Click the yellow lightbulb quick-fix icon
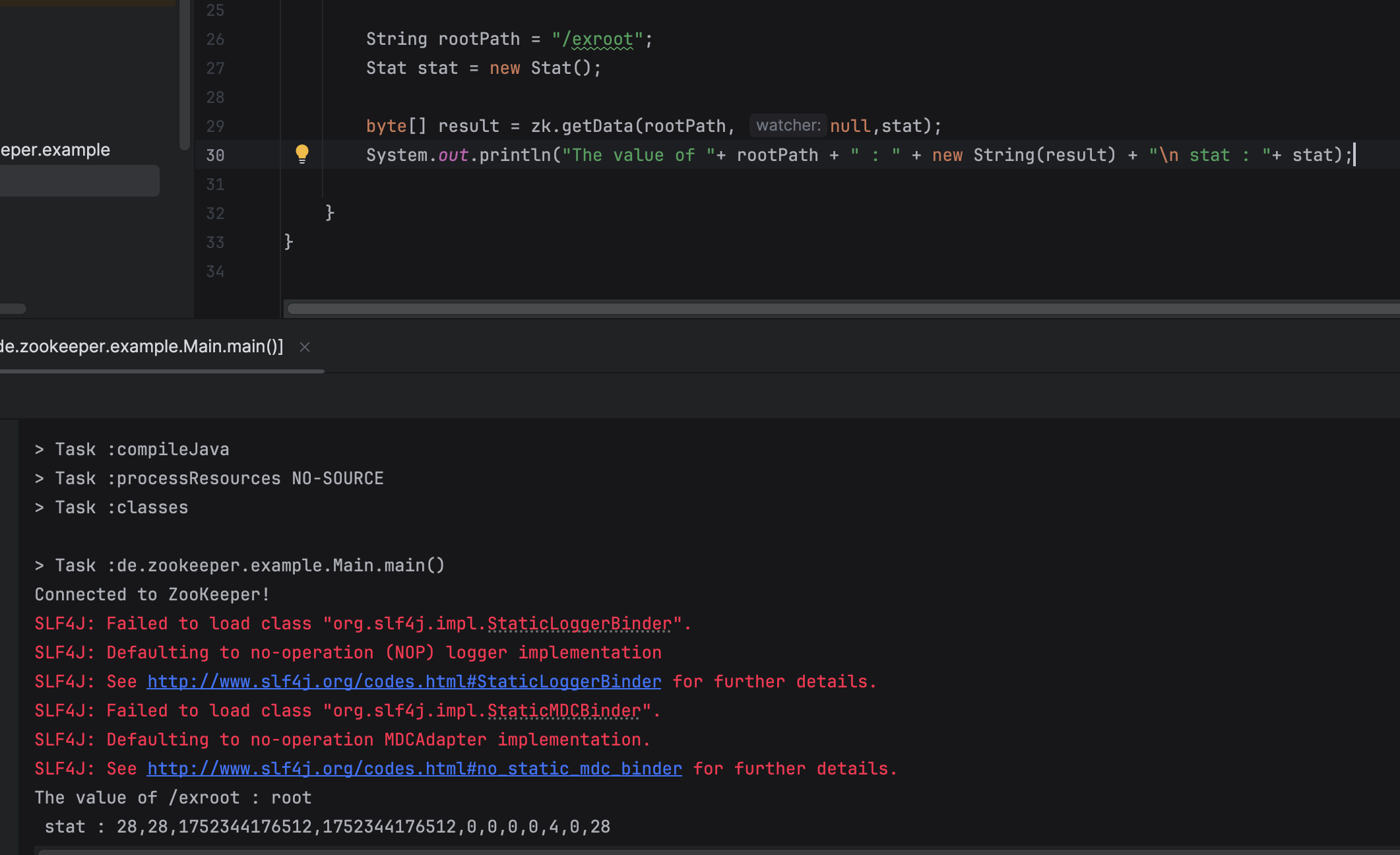This screenshot has width=1400, height=855. tap(302, 154)
